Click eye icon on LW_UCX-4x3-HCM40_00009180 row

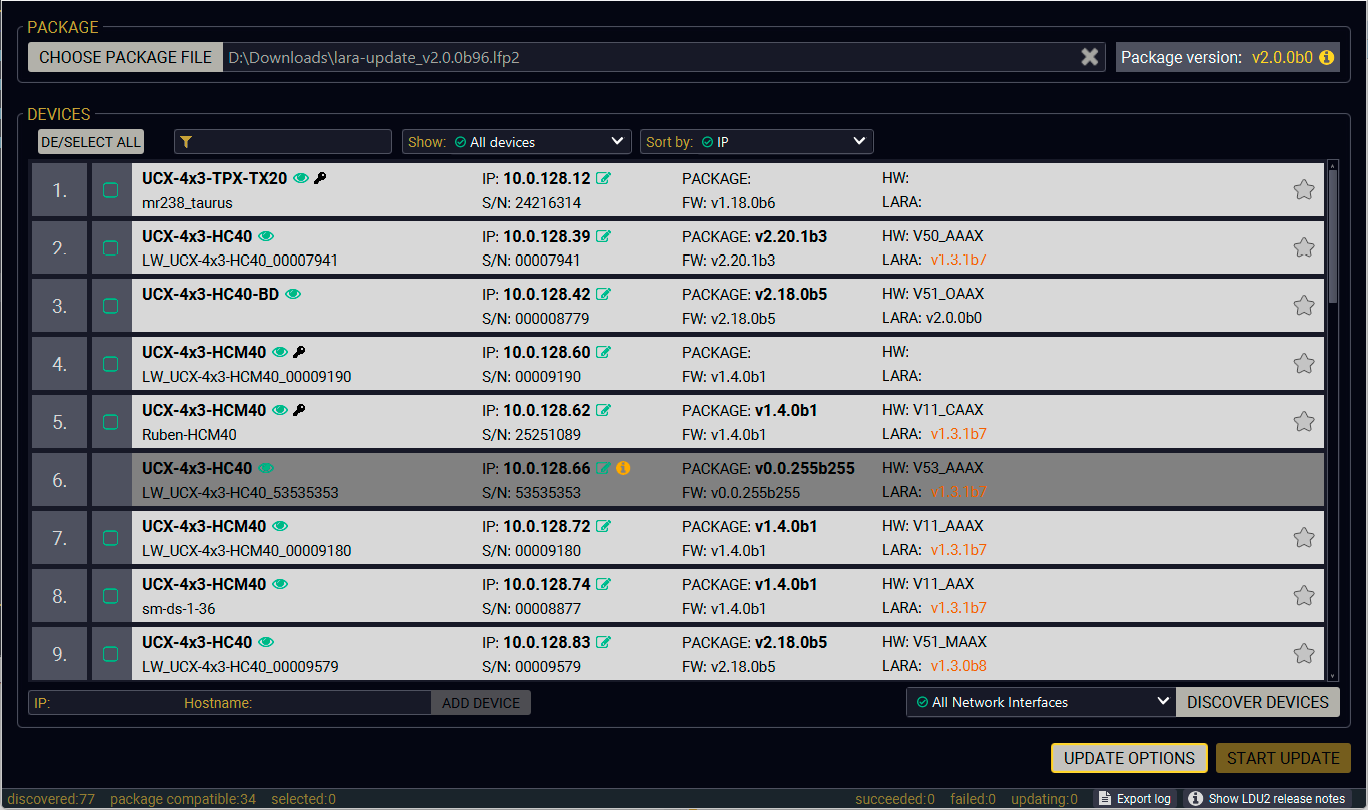point(280,526)
